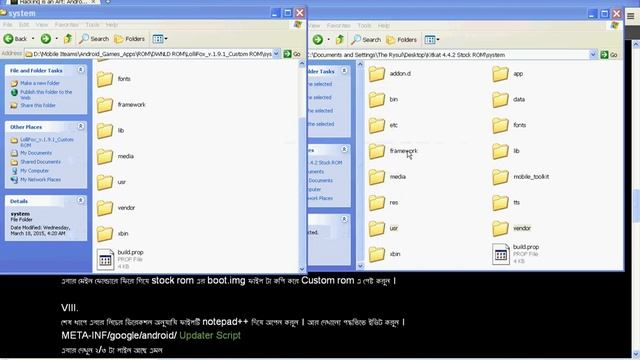This screenshot has width=640, height=360.
Task: Click Go button in right window
Action: [x=609, y=55]
